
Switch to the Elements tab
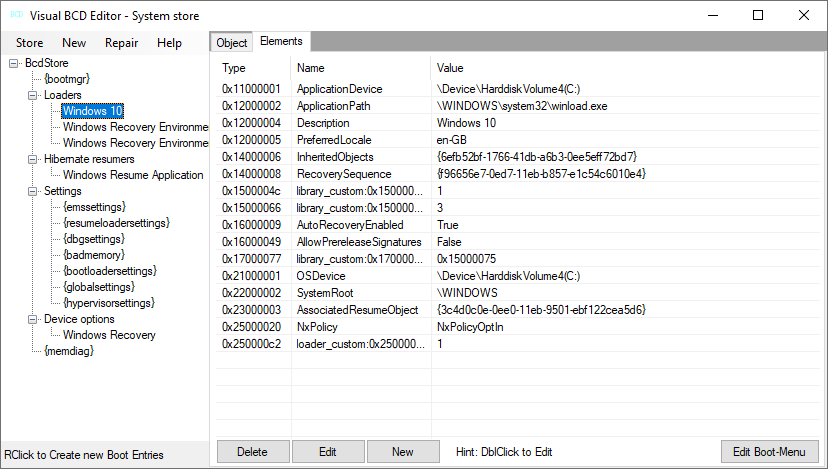[281, 41]
